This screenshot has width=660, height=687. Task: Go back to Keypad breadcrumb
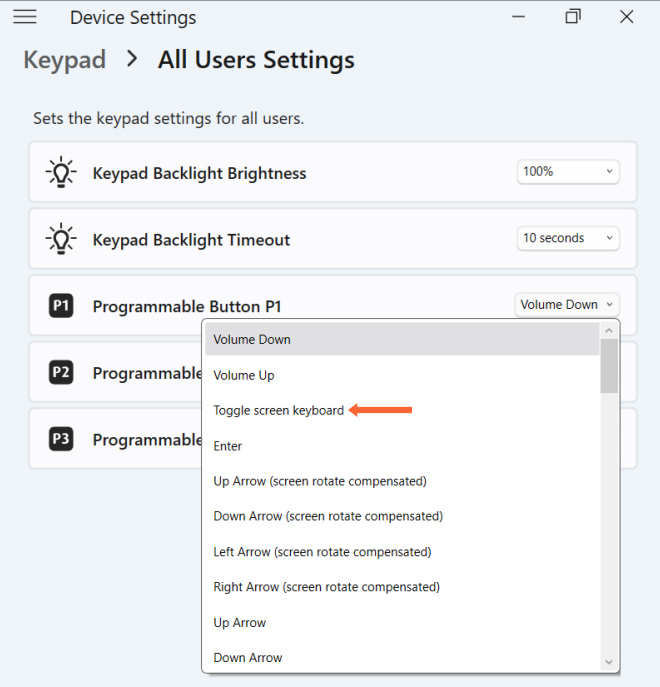(x=64, y=60)
